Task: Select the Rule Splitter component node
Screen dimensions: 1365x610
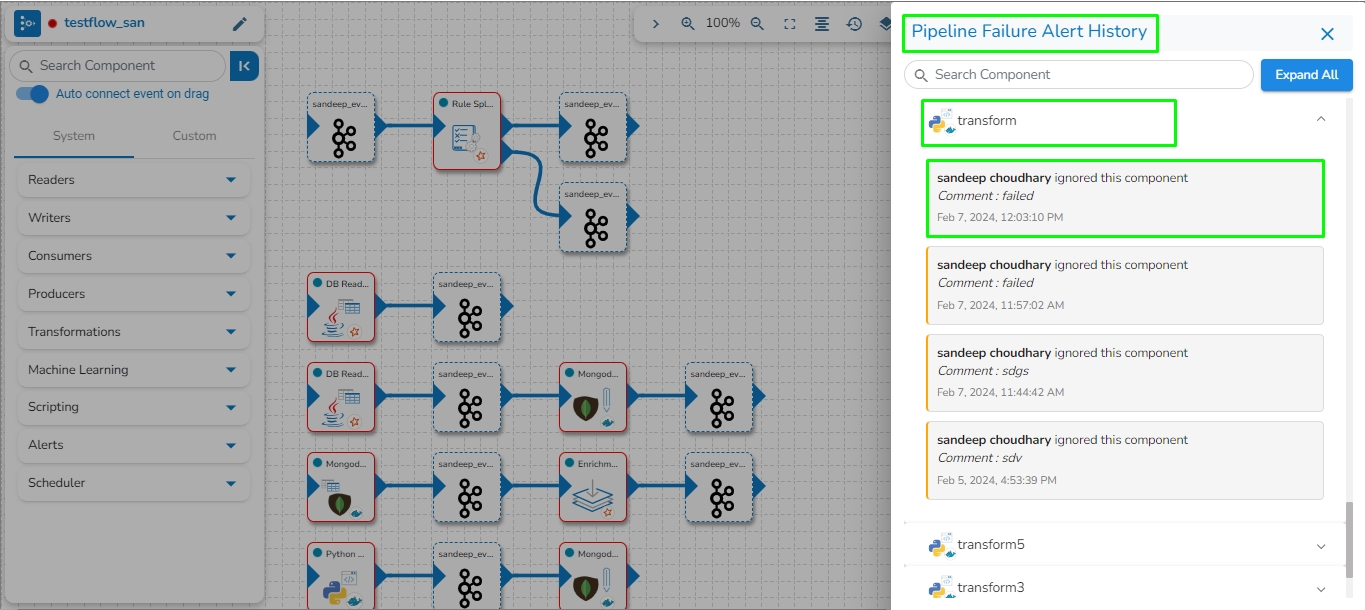Action: pos(467,131)
